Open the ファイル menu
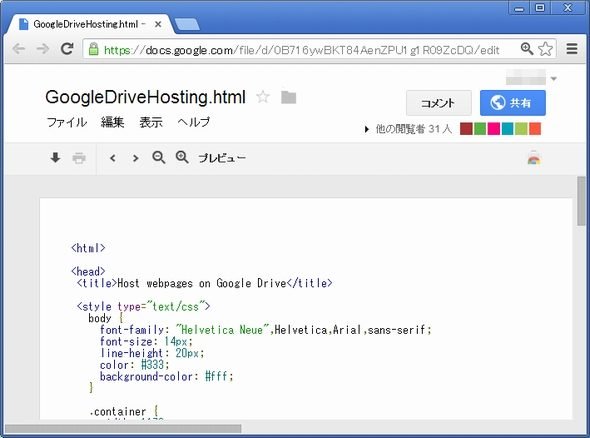The width and height of the screenshot is (590, 438). pyautogui.click(x=66, y=122)
